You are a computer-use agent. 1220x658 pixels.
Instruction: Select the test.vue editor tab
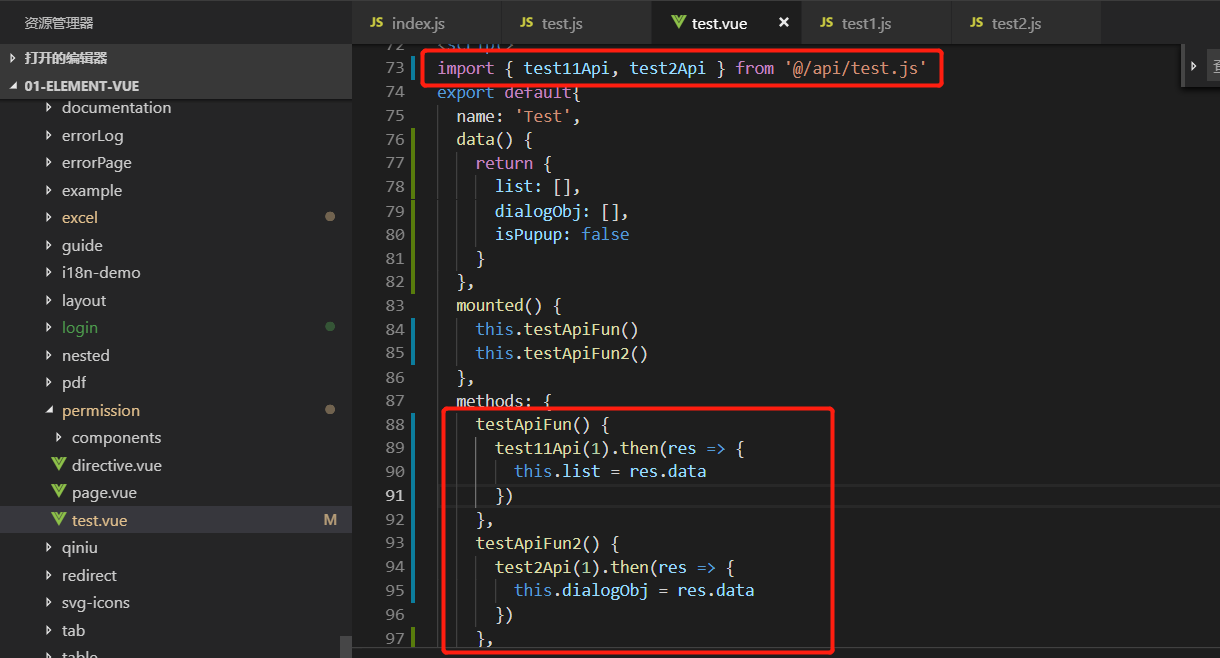(x=726, y=22)
